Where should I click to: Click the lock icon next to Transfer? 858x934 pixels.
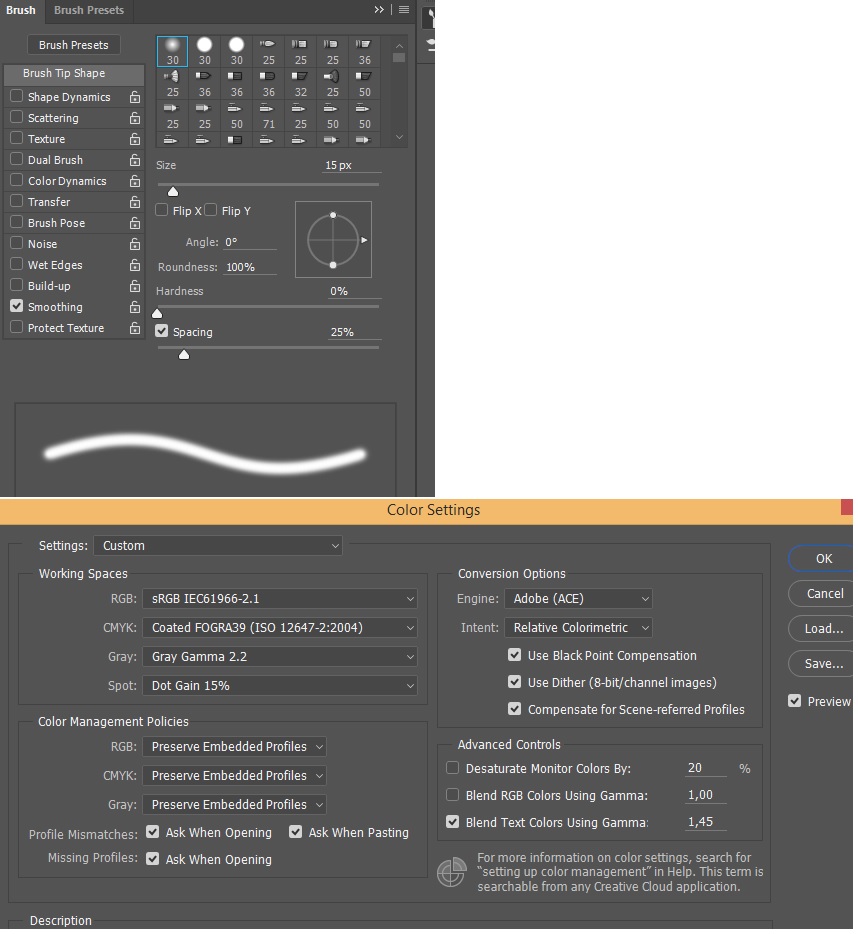[x=135, y=202]
